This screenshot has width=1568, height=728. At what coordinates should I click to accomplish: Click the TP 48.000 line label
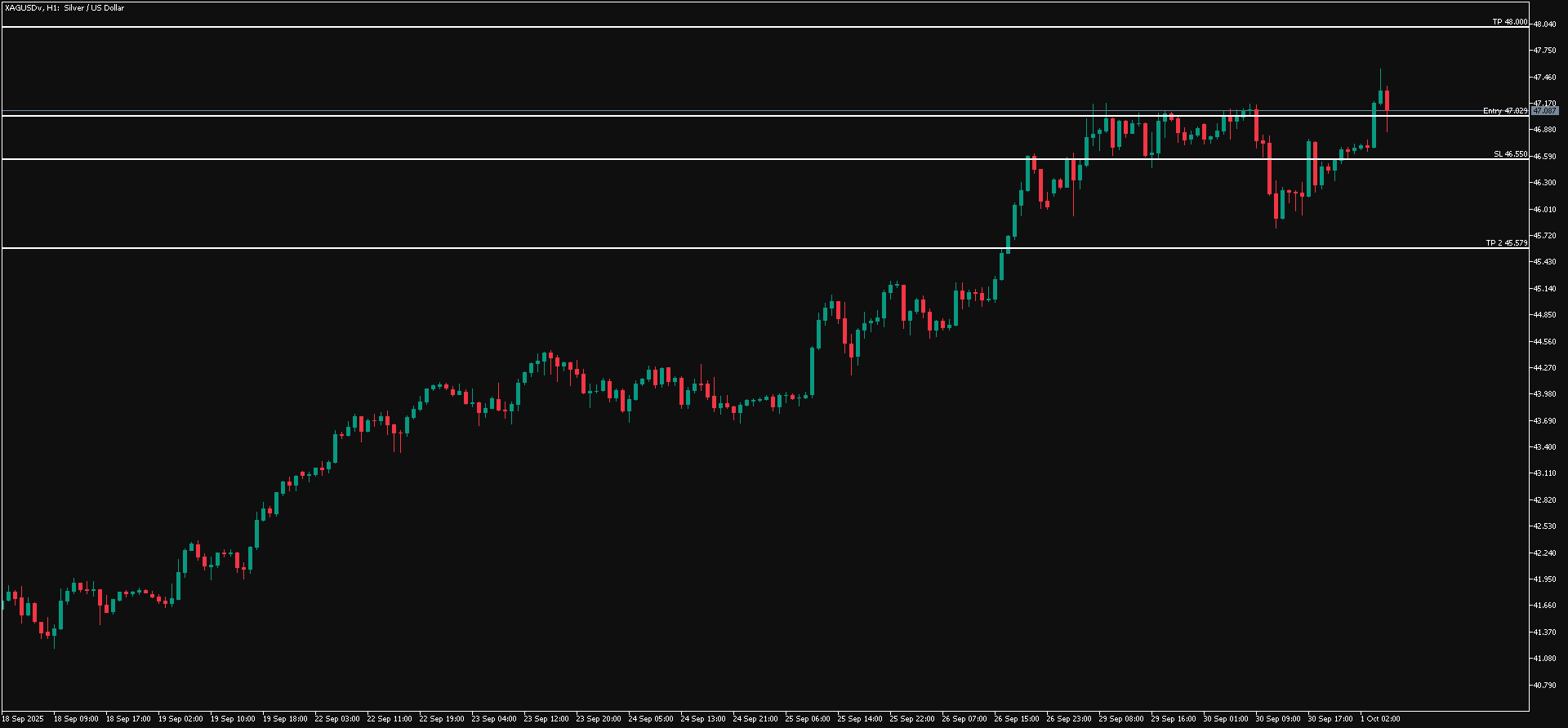(x=1509, y=22)
